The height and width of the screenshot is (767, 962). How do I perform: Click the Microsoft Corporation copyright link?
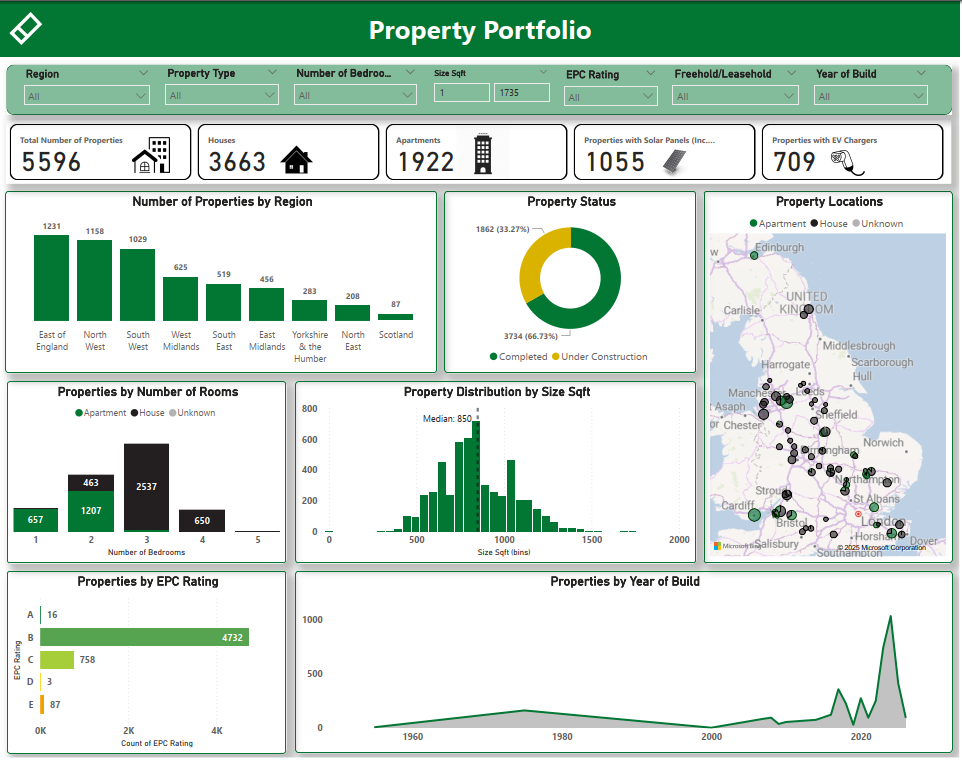pos(882,547)
